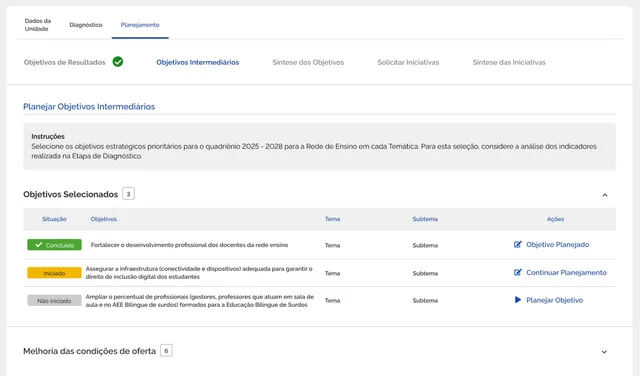This screenshot has height=376, width=640.
Task: Click the Instruções heading in the gray box
Action: (48, 136)
